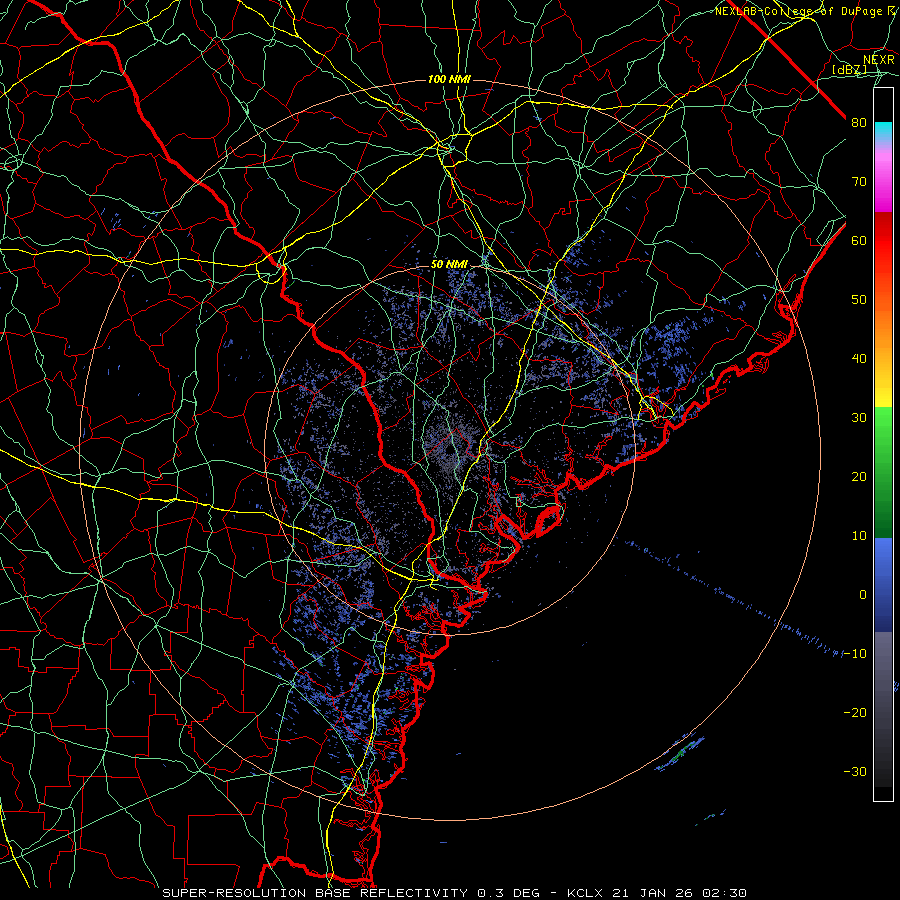Screen dimensions: 900x900
Task: Click the green segment of the color bar
Action: tap(883, 472)
